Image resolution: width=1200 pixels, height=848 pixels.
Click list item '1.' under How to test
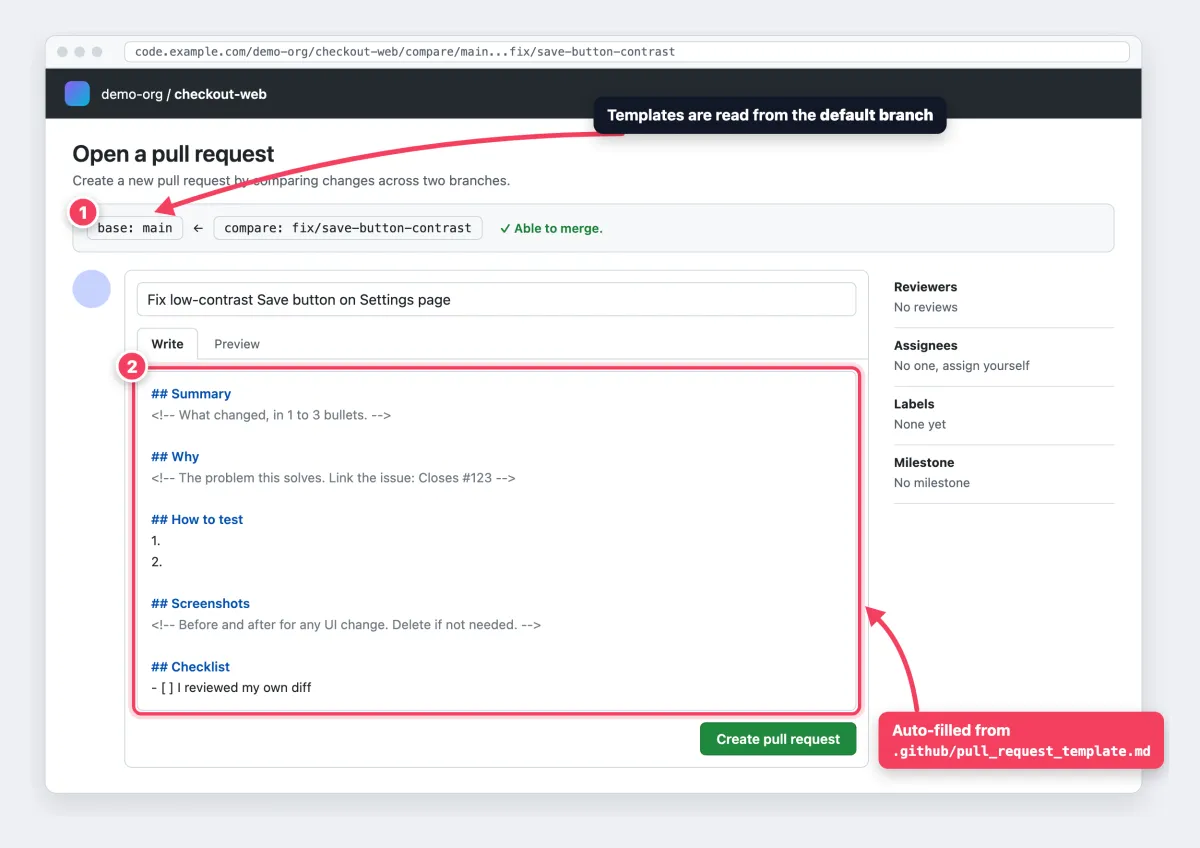(x=156, y=541)
